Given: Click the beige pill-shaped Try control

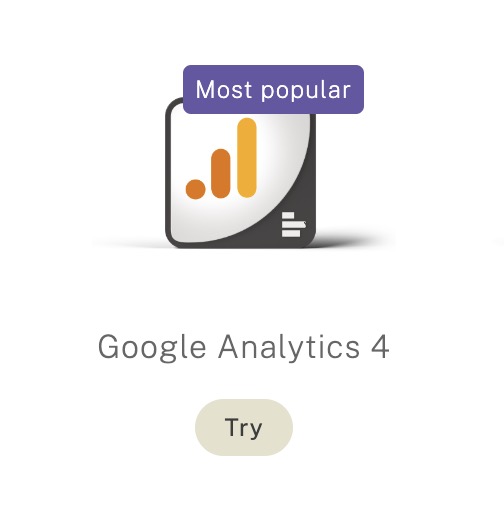Looking at the screenshot, I should point(244,427).
